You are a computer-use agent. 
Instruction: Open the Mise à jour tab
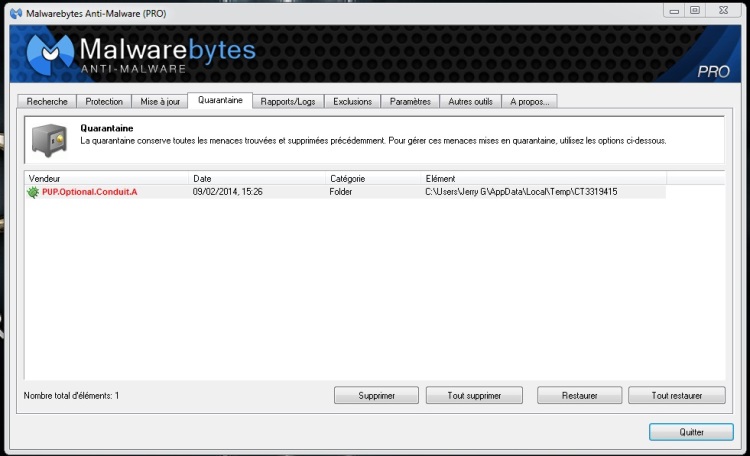160,101
